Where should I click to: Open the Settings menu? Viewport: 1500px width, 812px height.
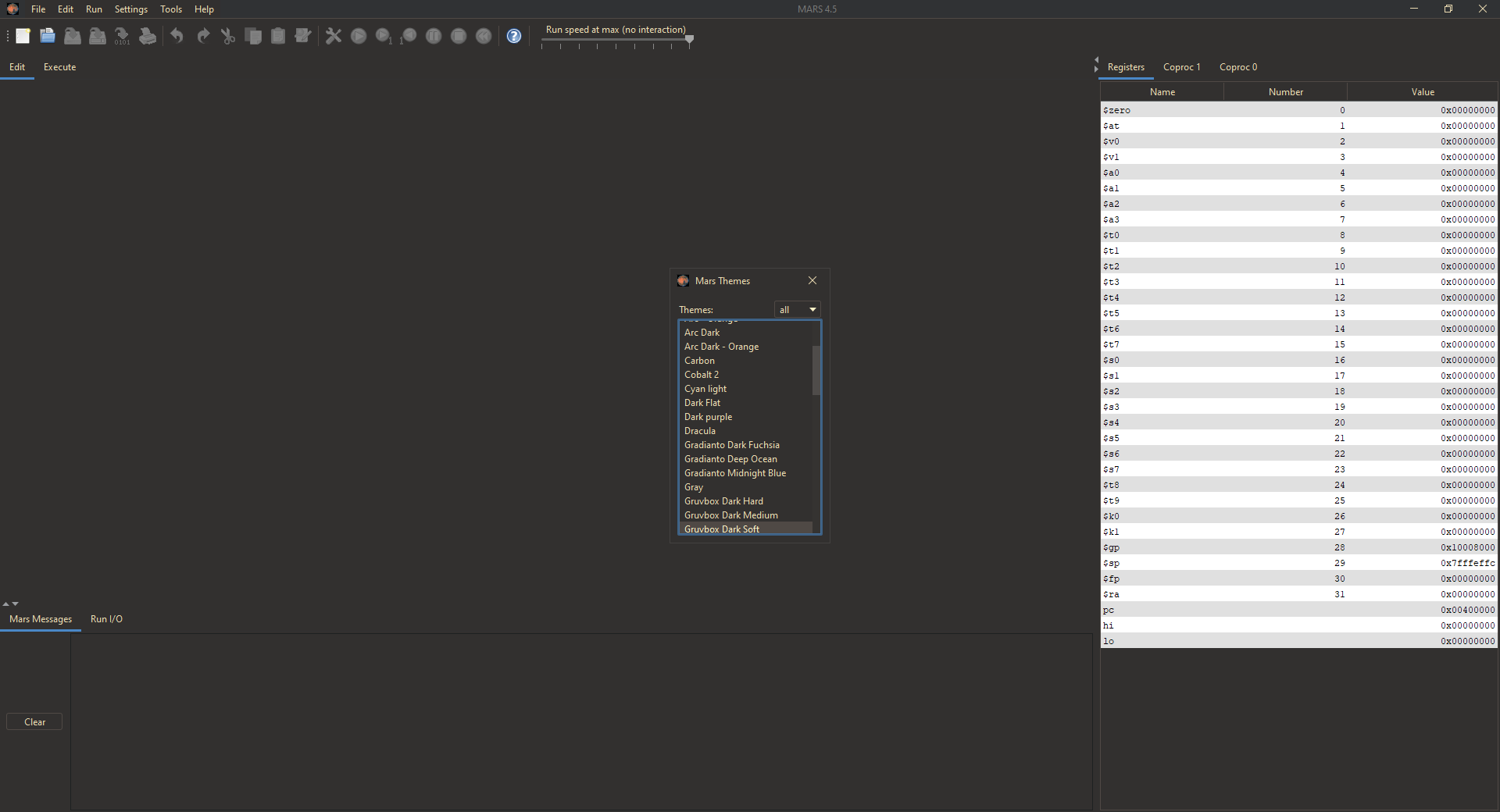tap(131, 9)
